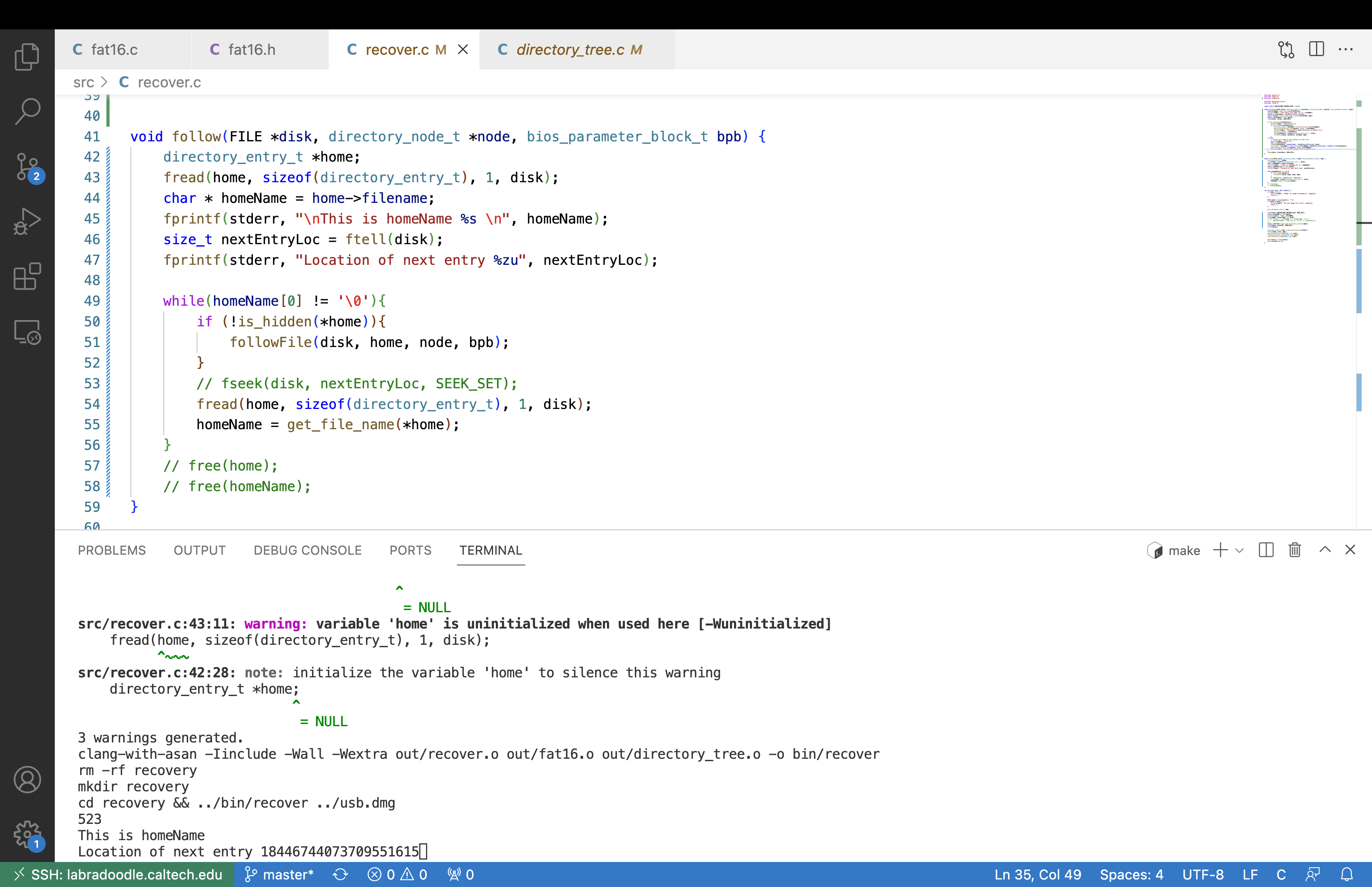Open the Explorer view in activity bar
This screenshot has height=887, width=1372.
pos(27,56)
